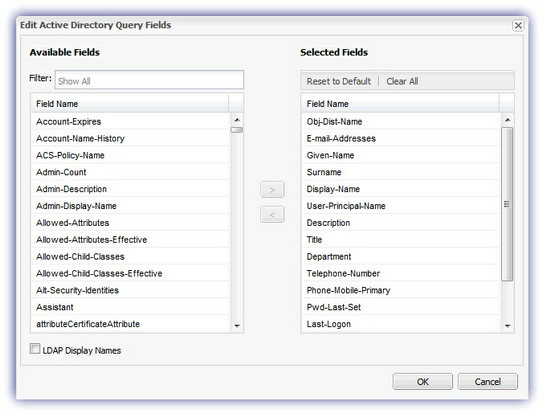Screen dimensions: 543x414
Task: Select Given-Name in Selected Fields
Action: [401, 155]
